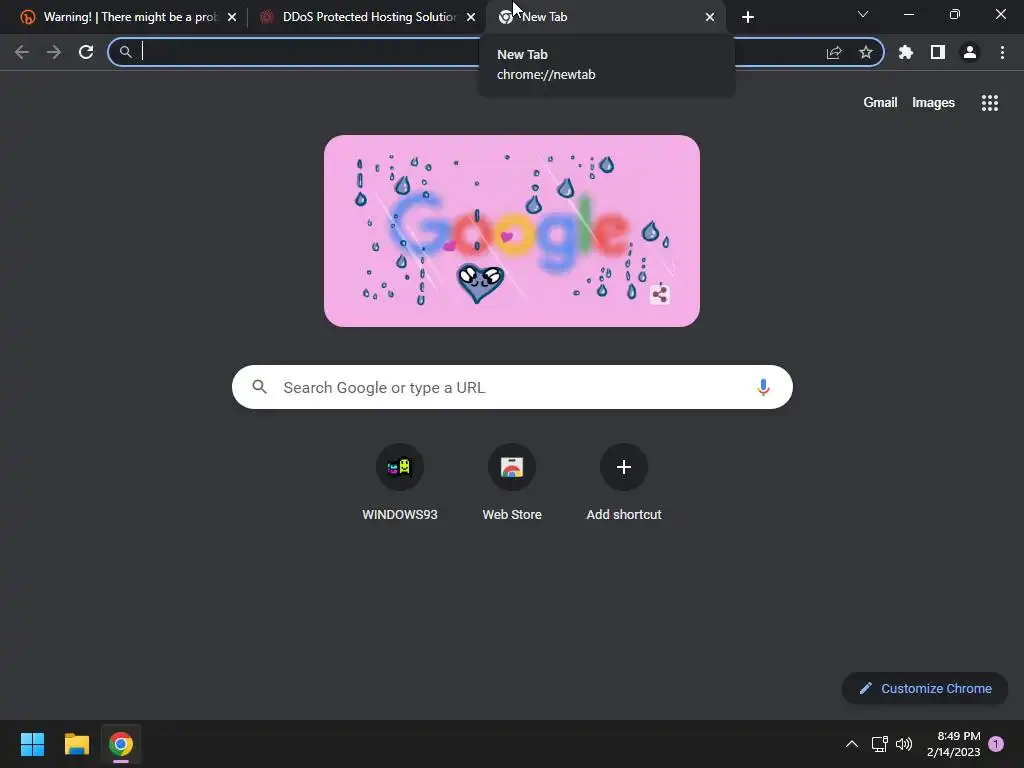This screenshot has width=1024, height=768.
Task: Open the Web Store shortcut
Action: [512, 482]
